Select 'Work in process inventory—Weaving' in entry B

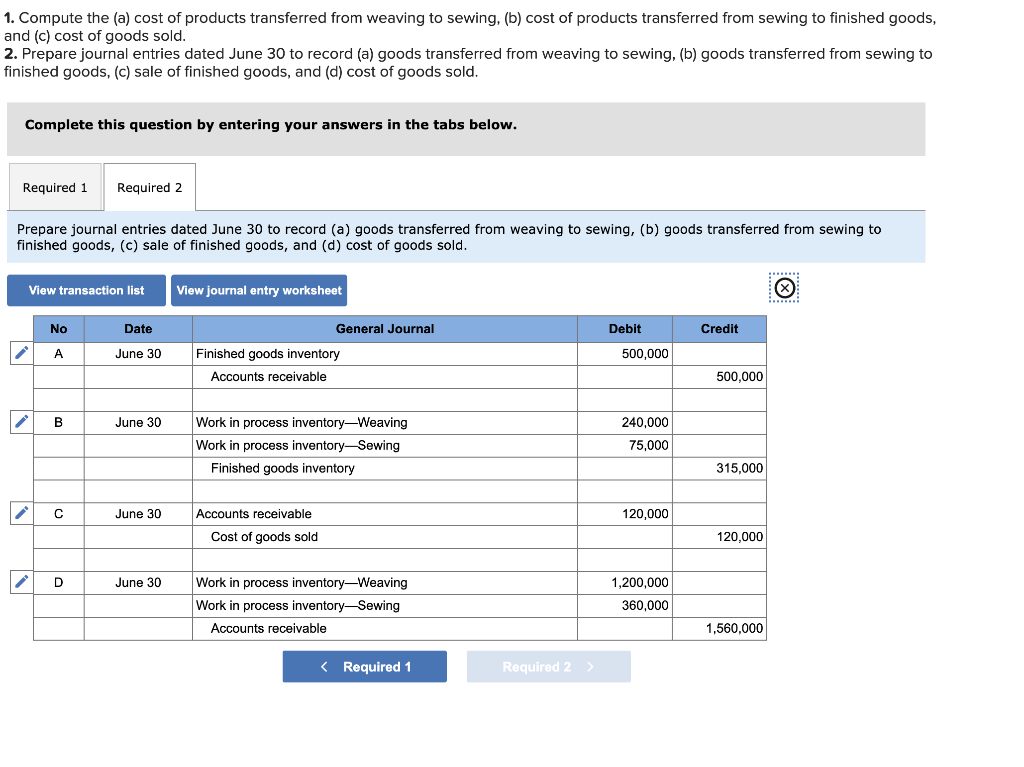pos(385,423)
